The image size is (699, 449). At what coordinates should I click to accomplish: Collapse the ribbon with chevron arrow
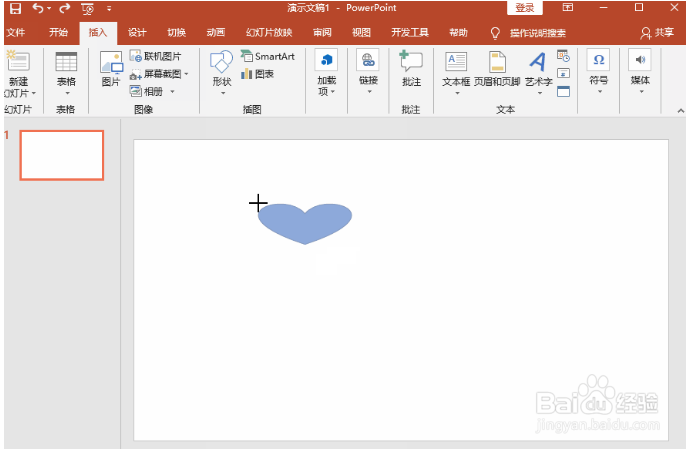tap(681, 111)
